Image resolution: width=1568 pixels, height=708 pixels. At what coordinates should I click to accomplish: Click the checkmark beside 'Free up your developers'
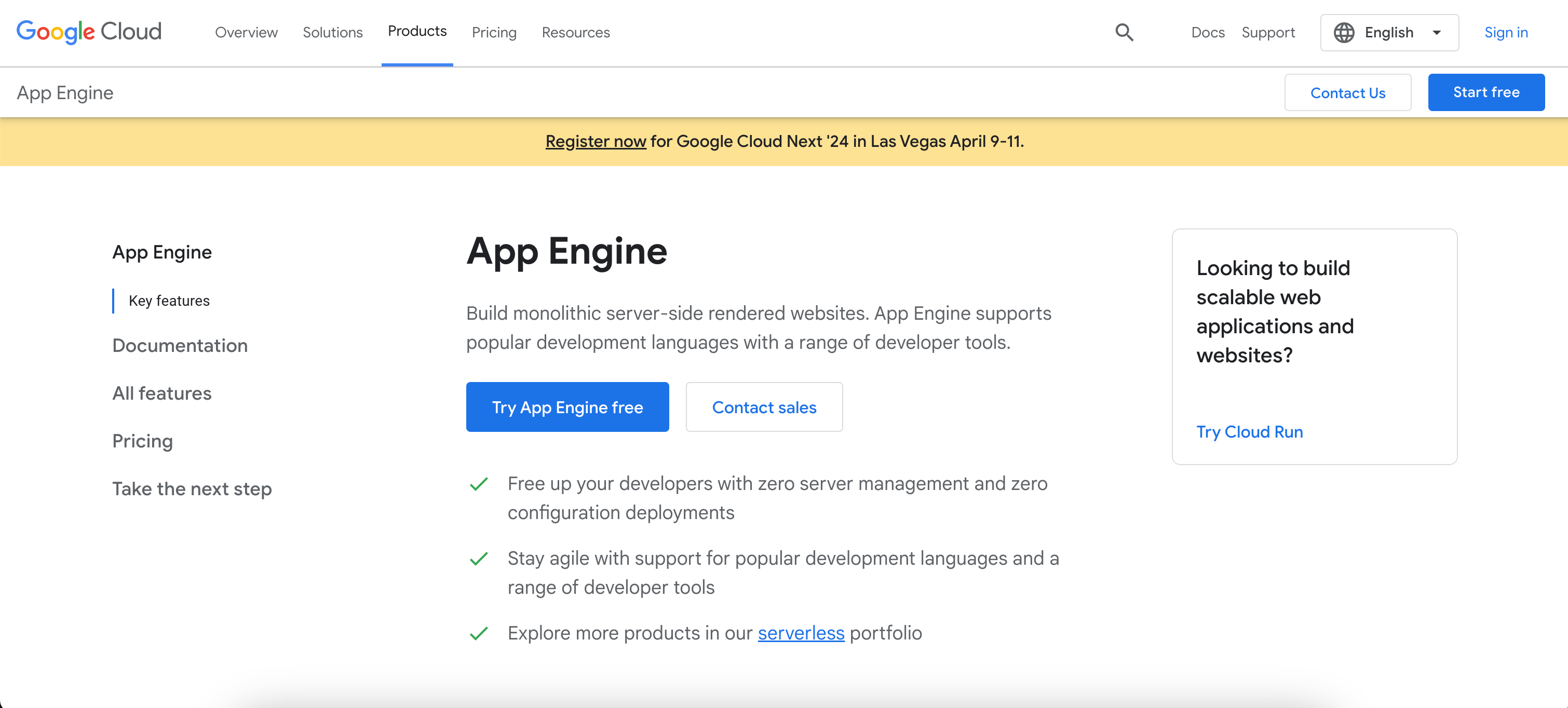pos(478,484)
